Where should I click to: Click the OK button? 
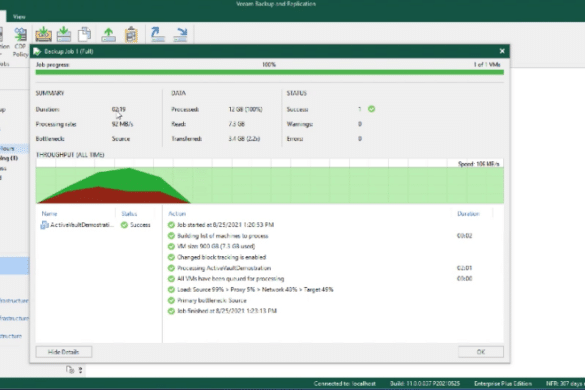481,352
